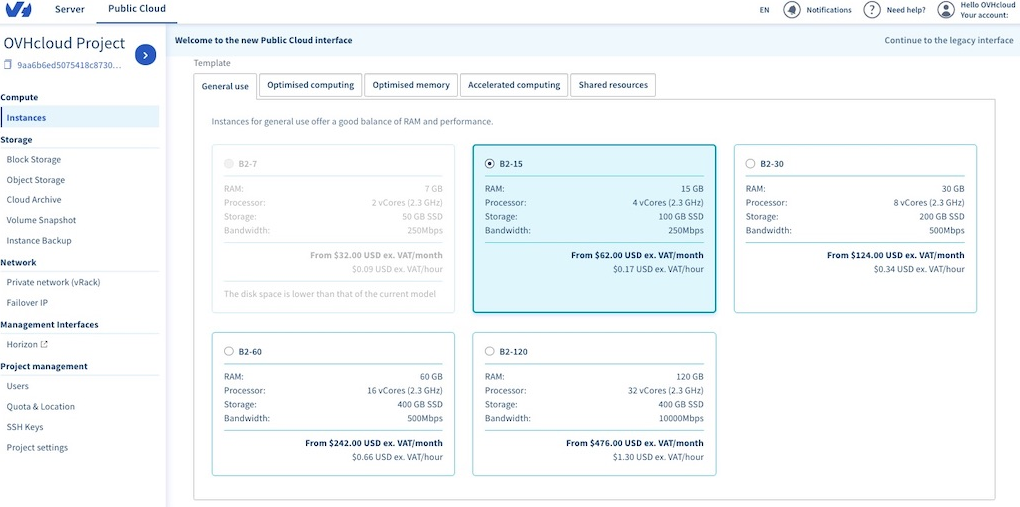Click the OVHcloud Project title
Image resolution: width=1020 pixels, height=507 pixels.
pos(64,44)
